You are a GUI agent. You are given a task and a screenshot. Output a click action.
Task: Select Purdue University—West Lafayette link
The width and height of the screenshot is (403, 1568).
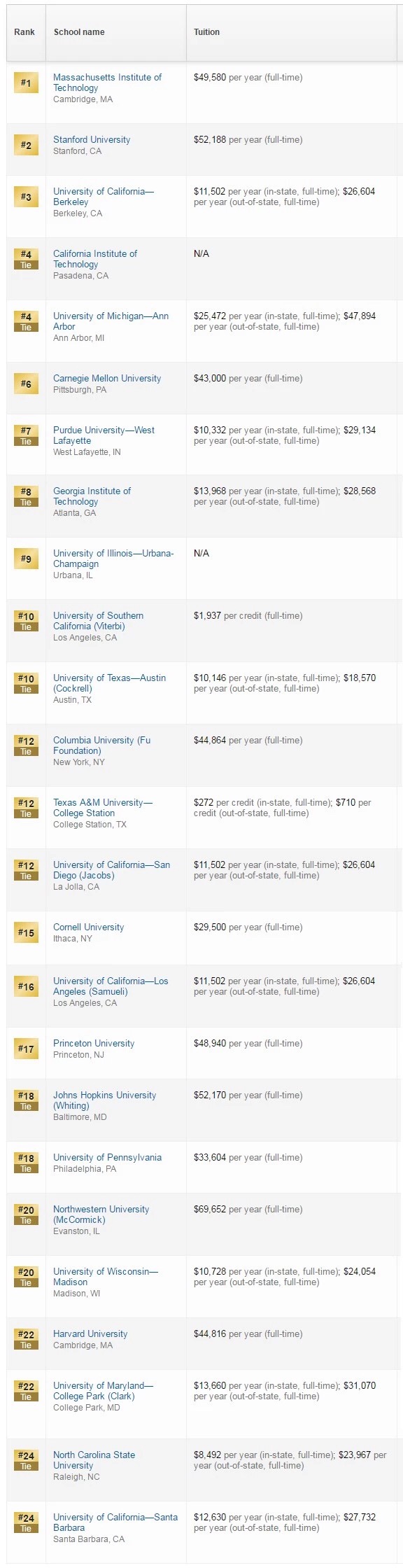pyautogui.click(x=104, y=435)
